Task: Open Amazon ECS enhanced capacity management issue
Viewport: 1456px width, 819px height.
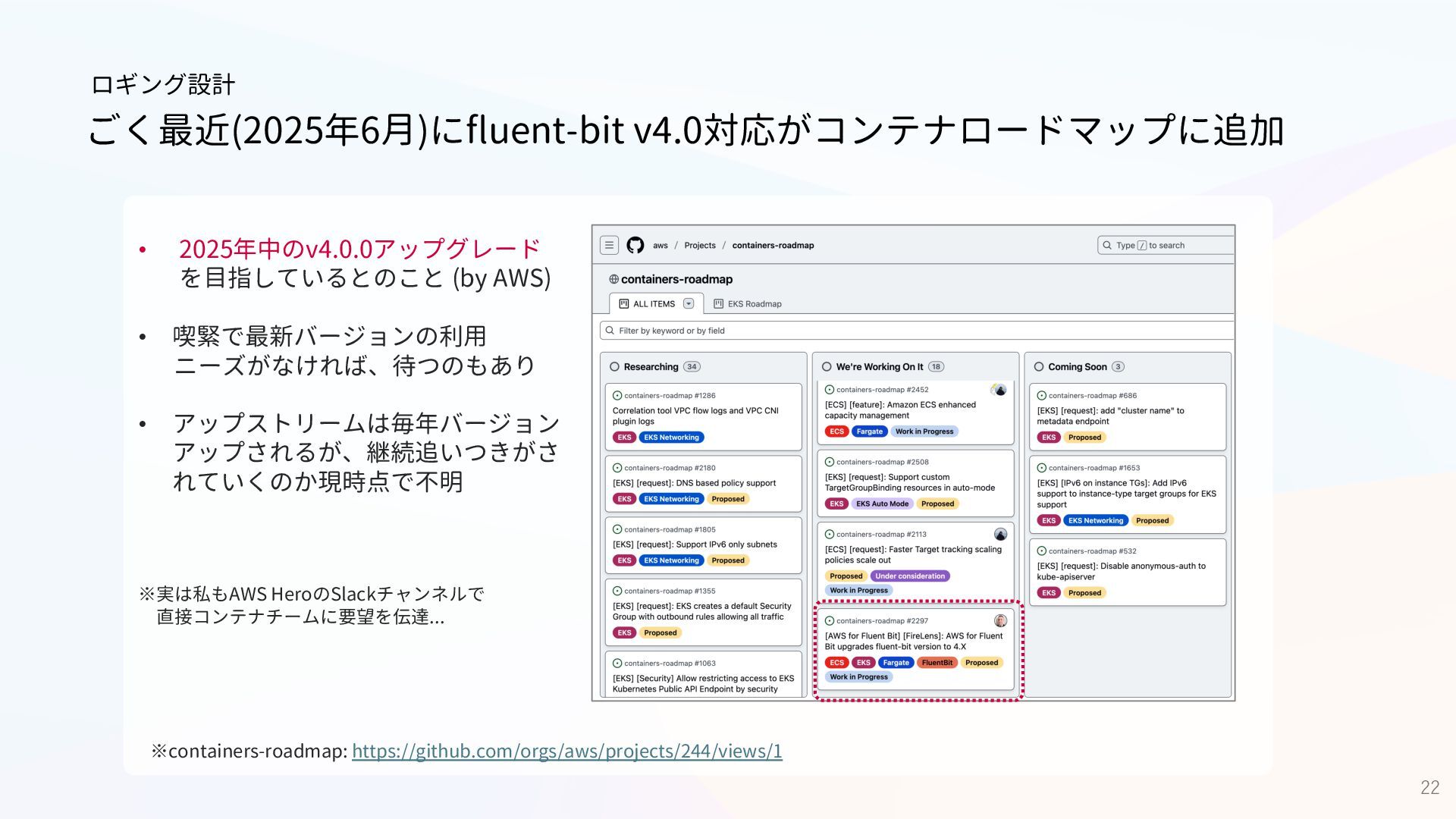Action: 900,409
